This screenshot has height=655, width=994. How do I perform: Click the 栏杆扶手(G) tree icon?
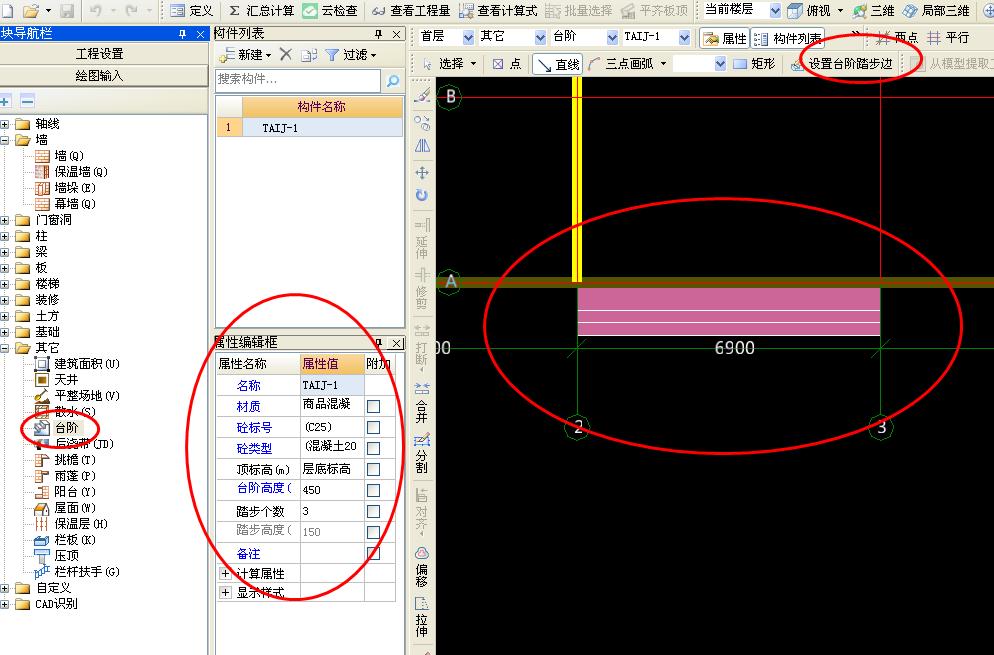pyautogui.click(x=42, y=571)
